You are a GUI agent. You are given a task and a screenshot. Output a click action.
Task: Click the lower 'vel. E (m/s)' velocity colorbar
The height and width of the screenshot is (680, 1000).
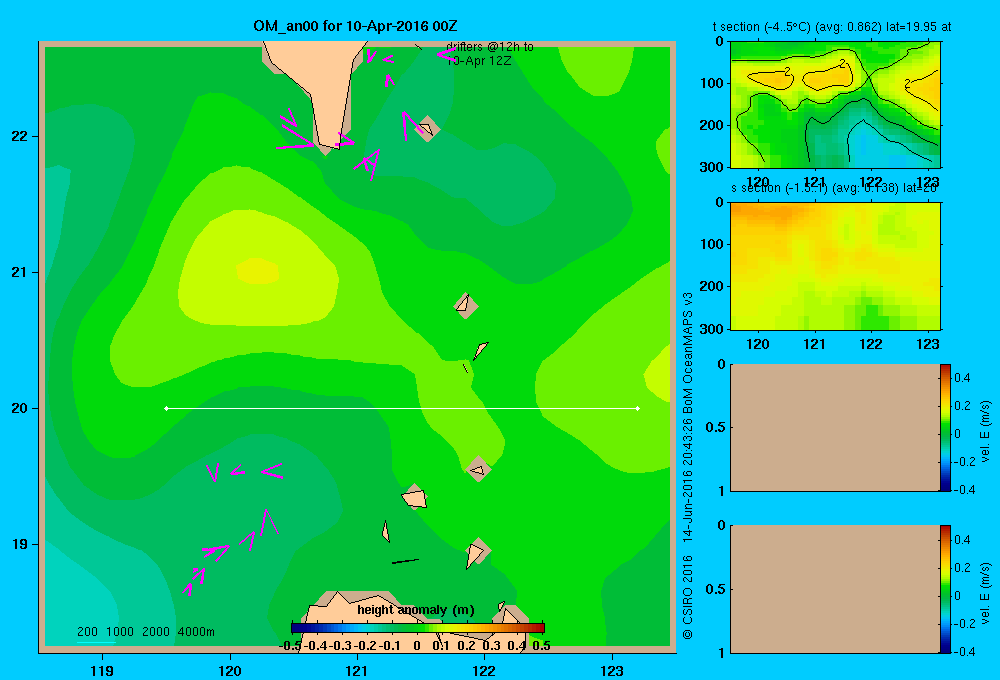[x=945, y=589]
